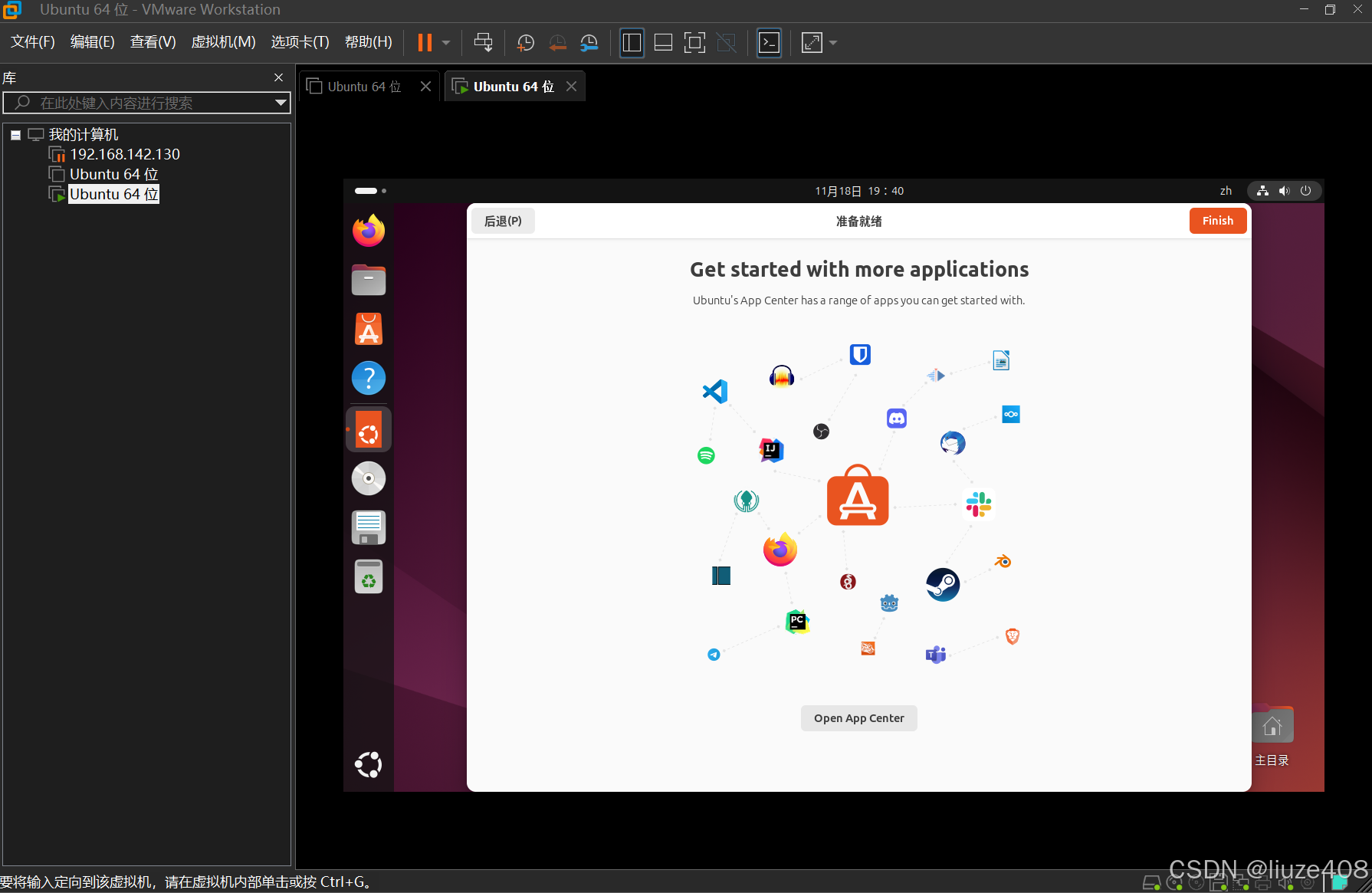Open the snapshot manager icon
1372x893 pixels.
[589, 43]
